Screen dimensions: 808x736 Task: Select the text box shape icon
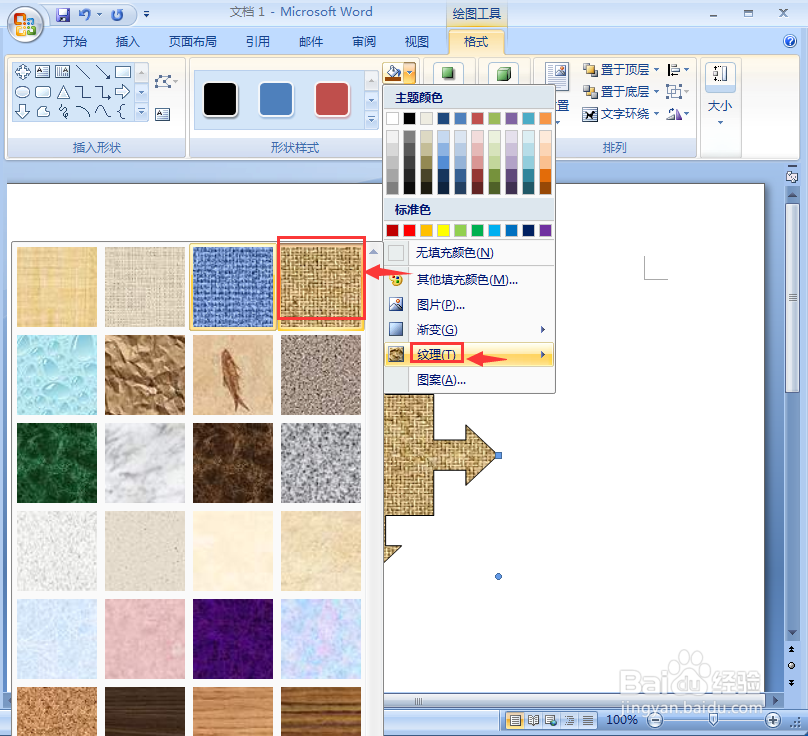[42, 71]
